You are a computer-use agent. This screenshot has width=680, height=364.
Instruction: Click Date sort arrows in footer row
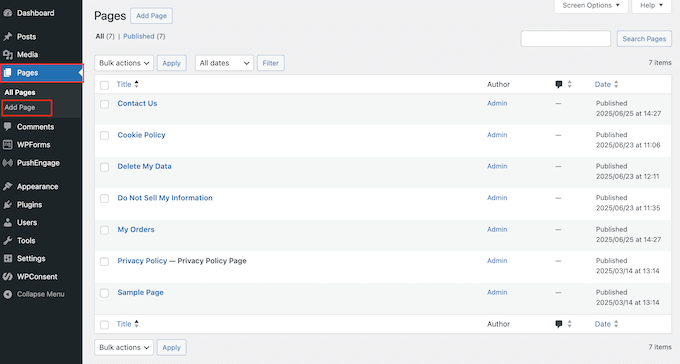tap(616, 324)
